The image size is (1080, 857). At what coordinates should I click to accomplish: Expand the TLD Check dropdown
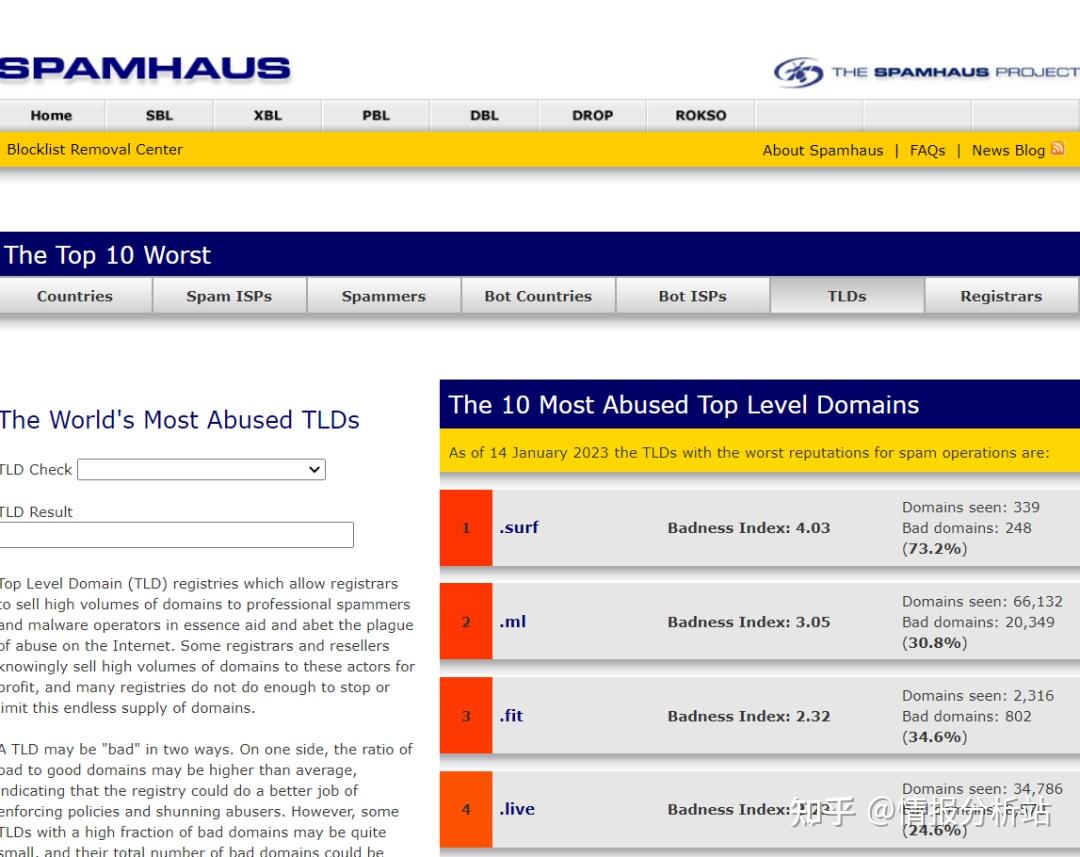pos(201,469)
